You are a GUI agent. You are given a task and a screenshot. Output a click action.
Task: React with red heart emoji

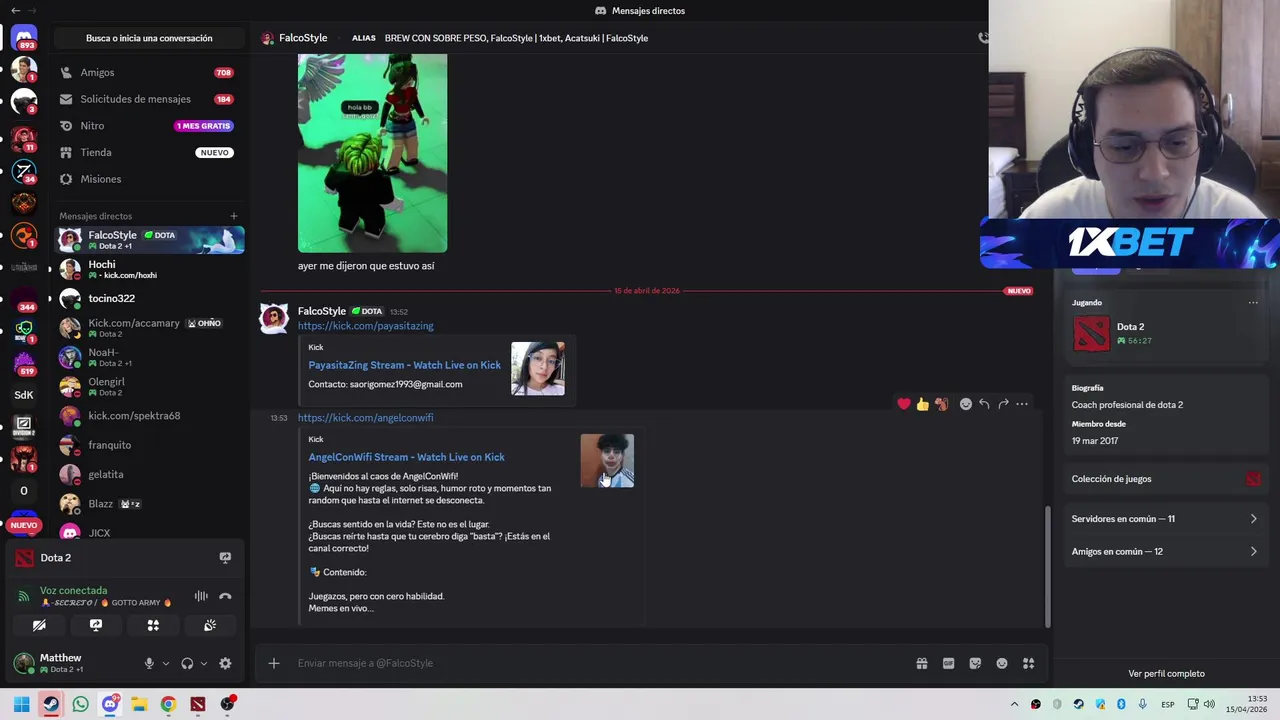coord(904,404)
